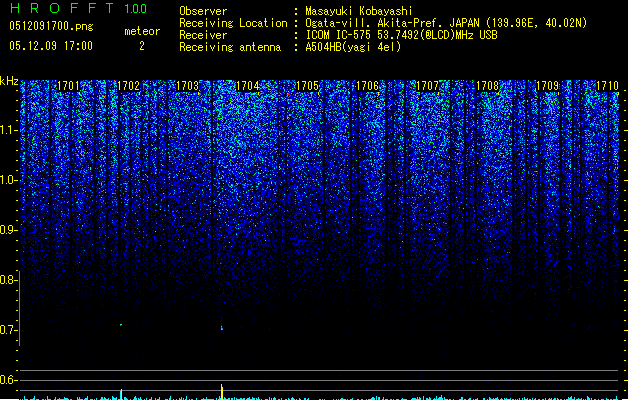Click the 1709 time marker
This screenshot has height=400, width=629.
tap(548, 86)
